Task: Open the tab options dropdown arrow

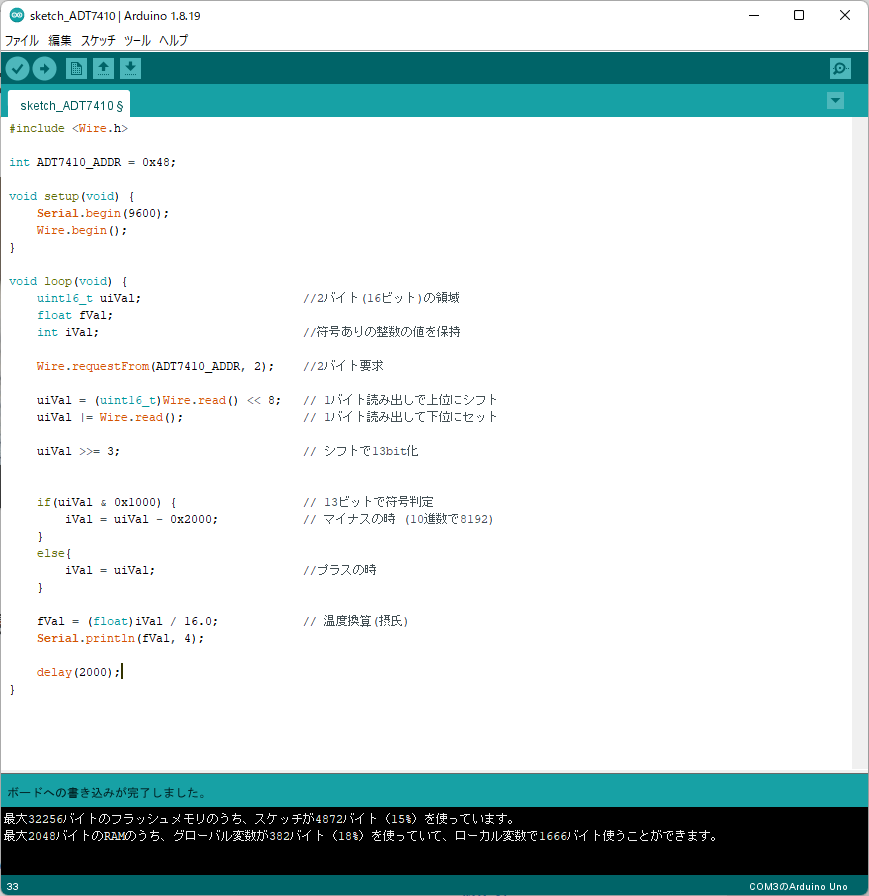Action: click(835, 101)
